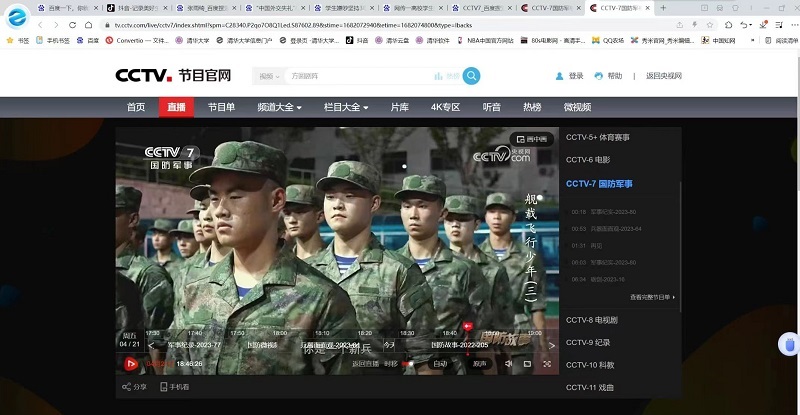The image size is (800, 415).
Task: Open 热榜 in navigation bar
Action: point(532,107)
